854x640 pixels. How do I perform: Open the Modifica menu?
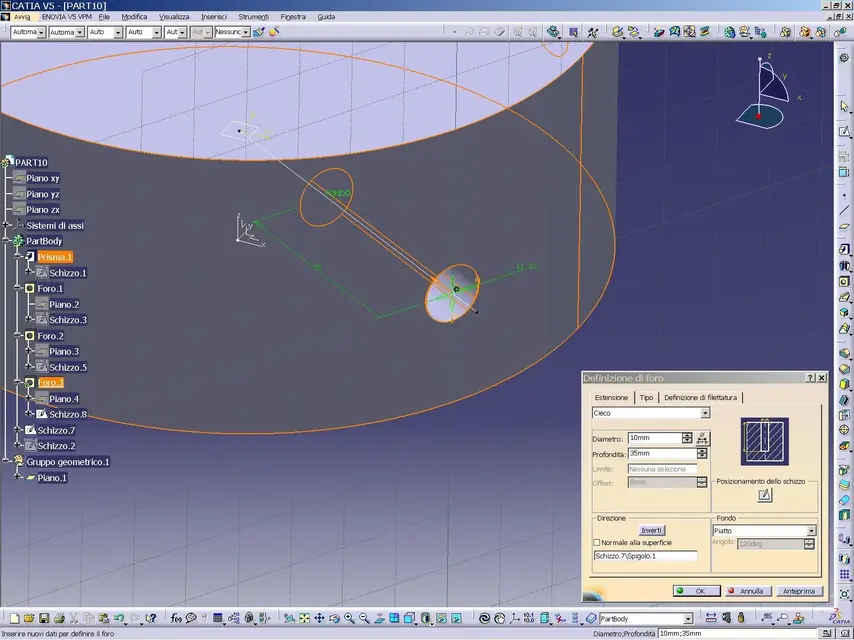click(x=134, y=17)
